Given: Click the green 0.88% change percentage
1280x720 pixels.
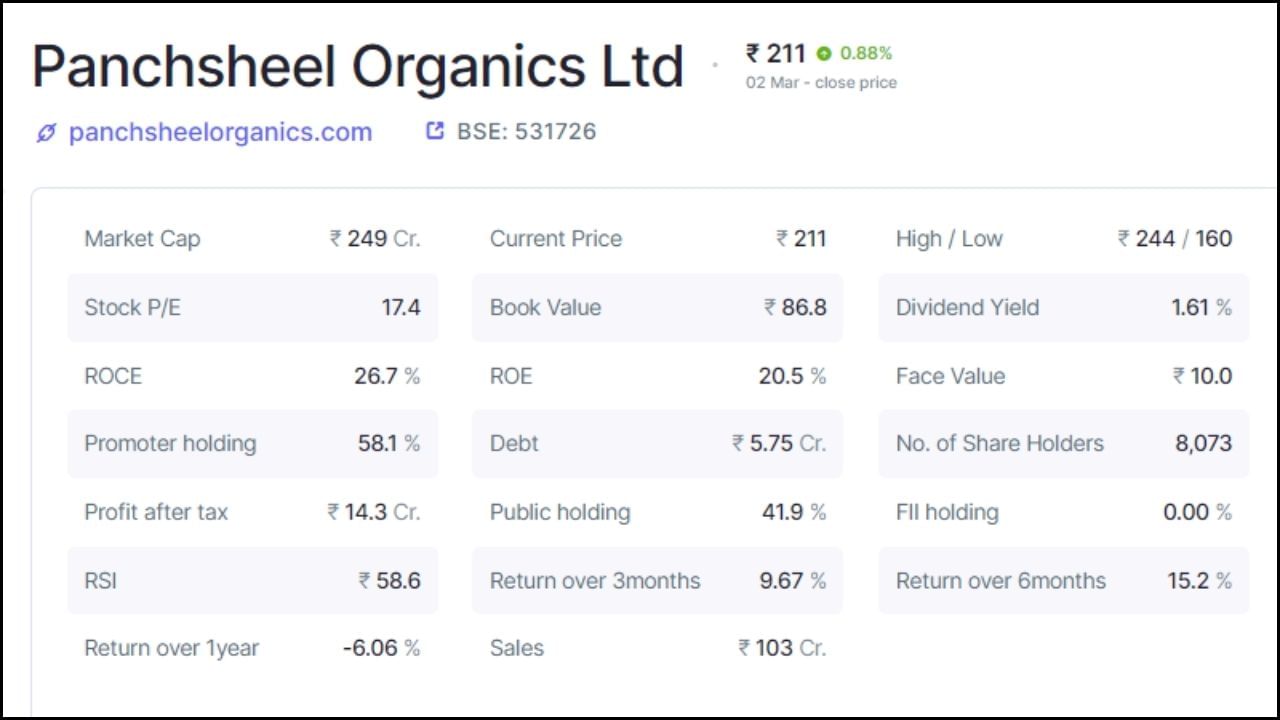Looking at the screenshot, I should [x=866, y=53].
